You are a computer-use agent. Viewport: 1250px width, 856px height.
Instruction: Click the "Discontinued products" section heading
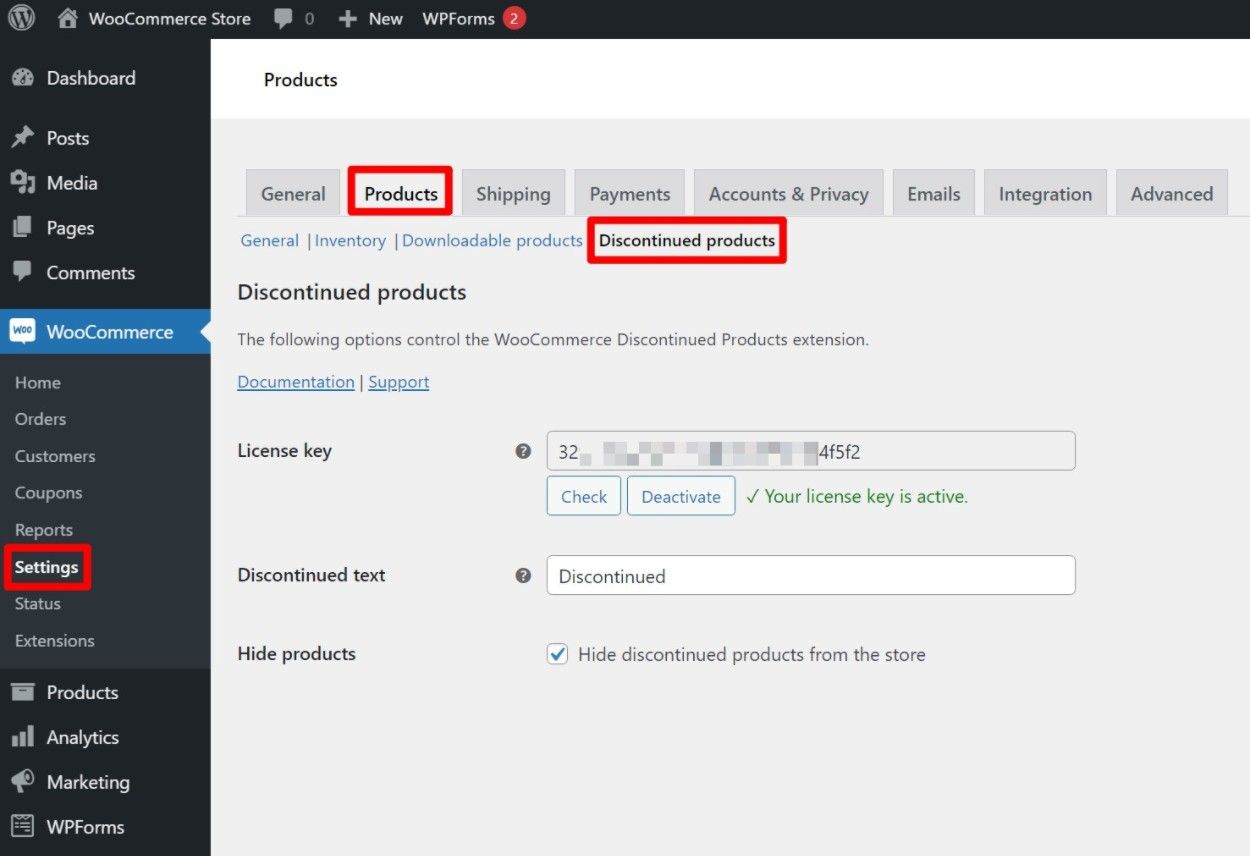pos(352,293)
